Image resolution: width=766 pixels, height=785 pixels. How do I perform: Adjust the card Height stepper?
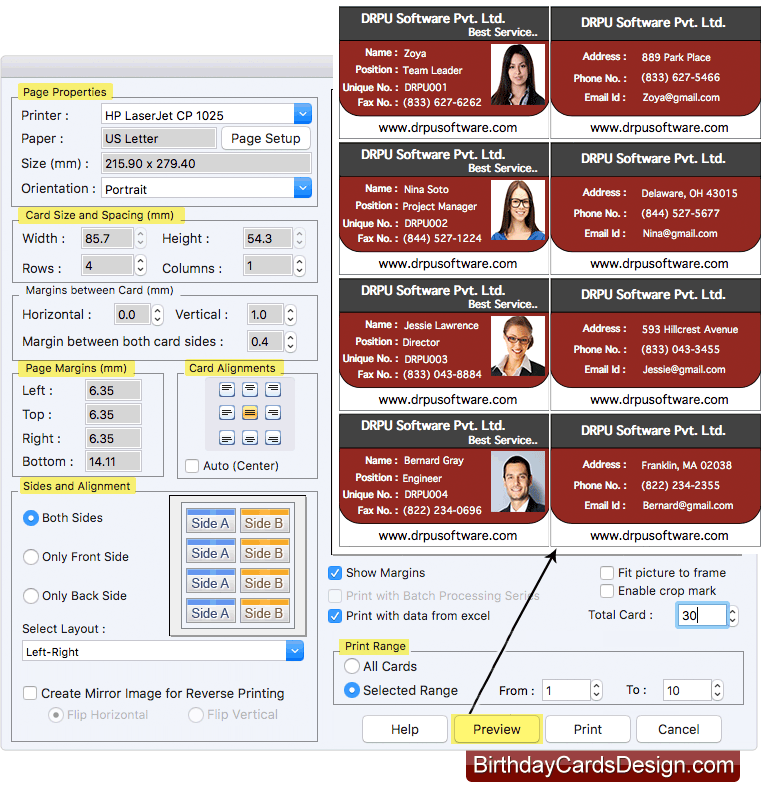pyautogui.click(x=299, y=238)
